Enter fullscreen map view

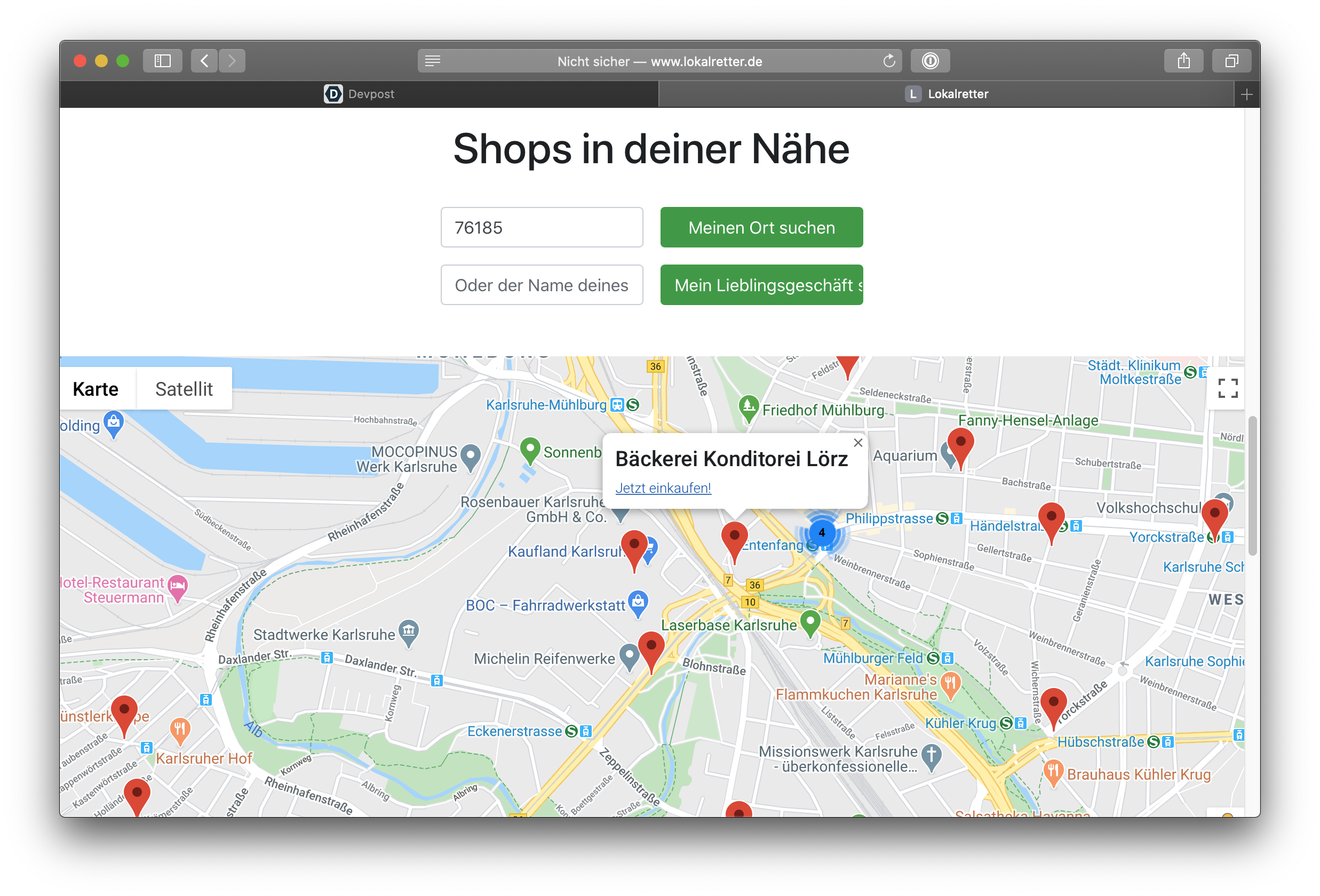click(x=1227, y=388)
